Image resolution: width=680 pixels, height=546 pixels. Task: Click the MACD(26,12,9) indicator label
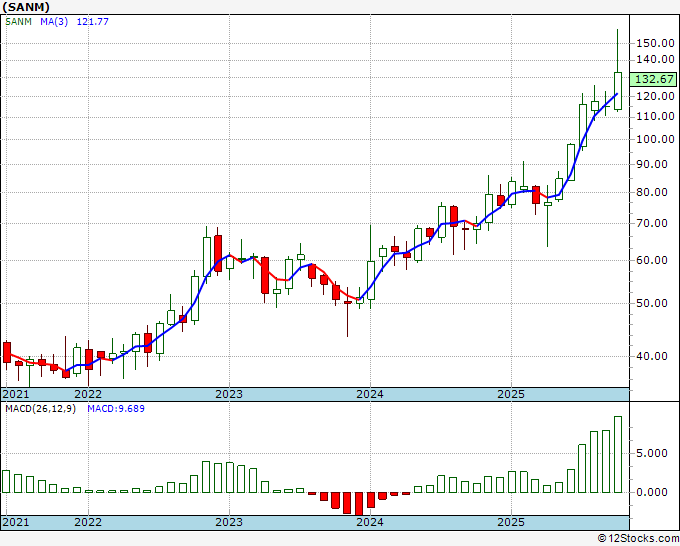tap(40, 409)
